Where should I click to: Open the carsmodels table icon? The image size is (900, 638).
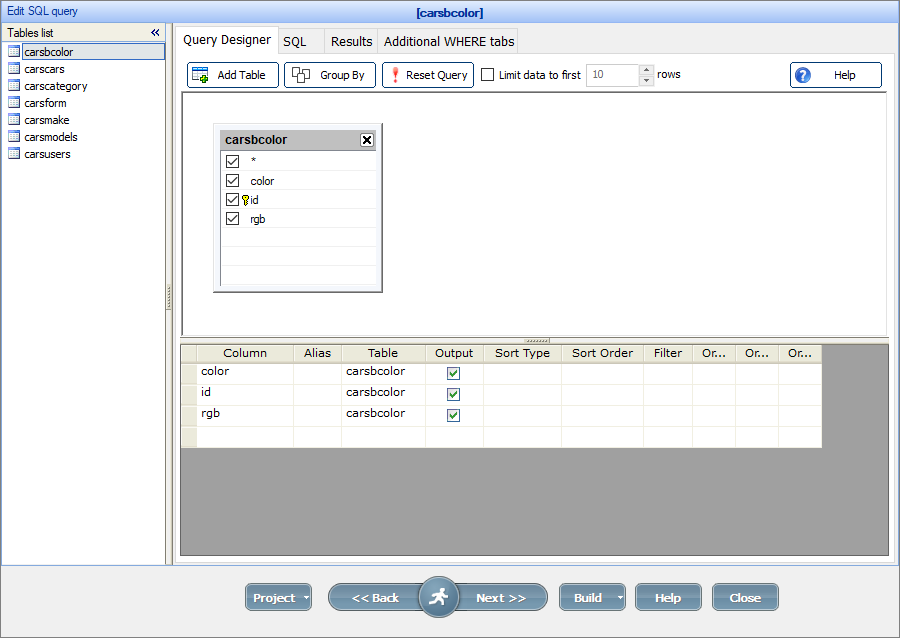13,136
